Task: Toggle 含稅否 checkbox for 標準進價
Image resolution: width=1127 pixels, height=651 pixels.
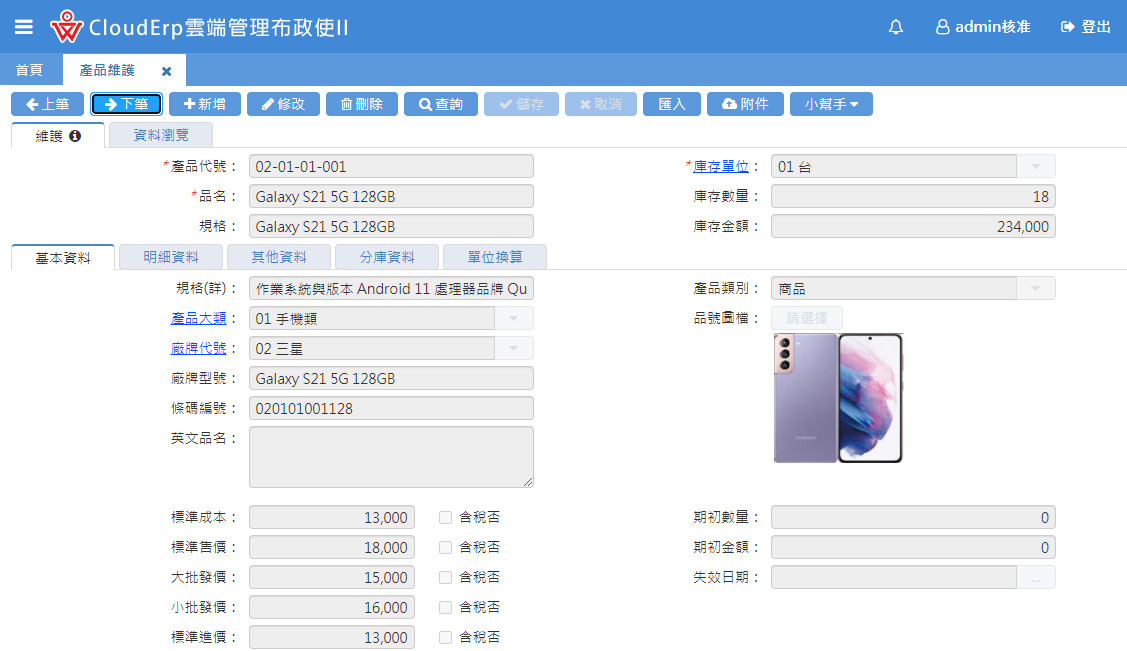Action: pyautogui.click(x=446, y=637)
